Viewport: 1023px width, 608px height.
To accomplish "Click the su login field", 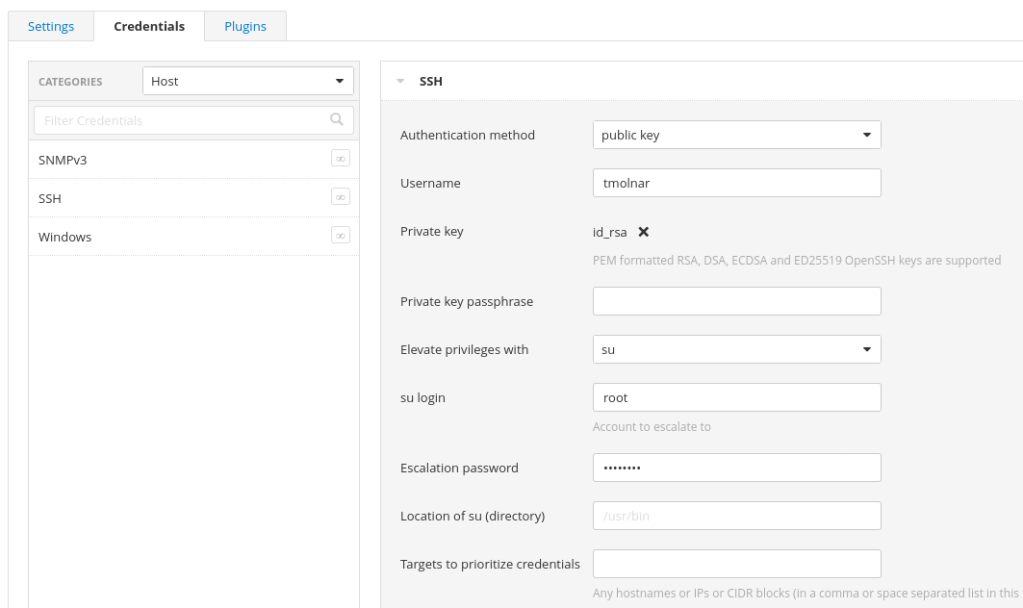I will pos(736,397).
